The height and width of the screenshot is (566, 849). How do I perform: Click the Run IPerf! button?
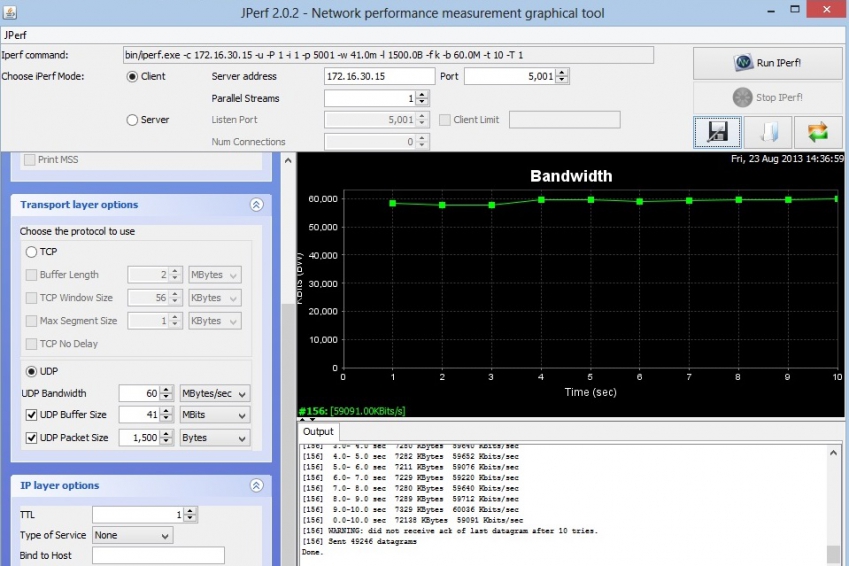coord(768,63)
